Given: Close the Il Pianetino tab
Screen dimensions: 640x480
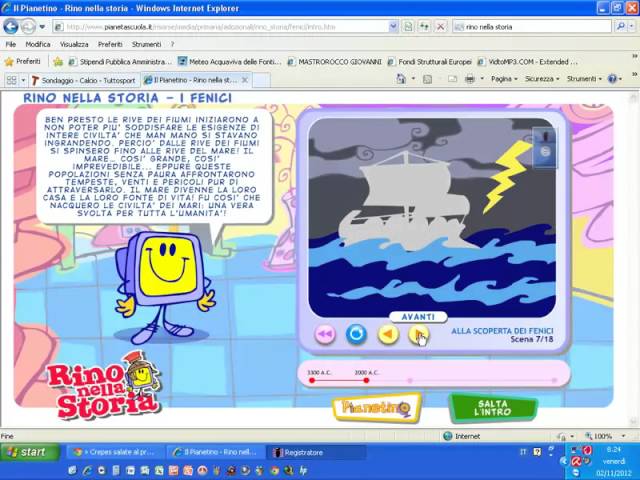Looking at the screenshot, I should pyautogui.click(x=245, y=80).
